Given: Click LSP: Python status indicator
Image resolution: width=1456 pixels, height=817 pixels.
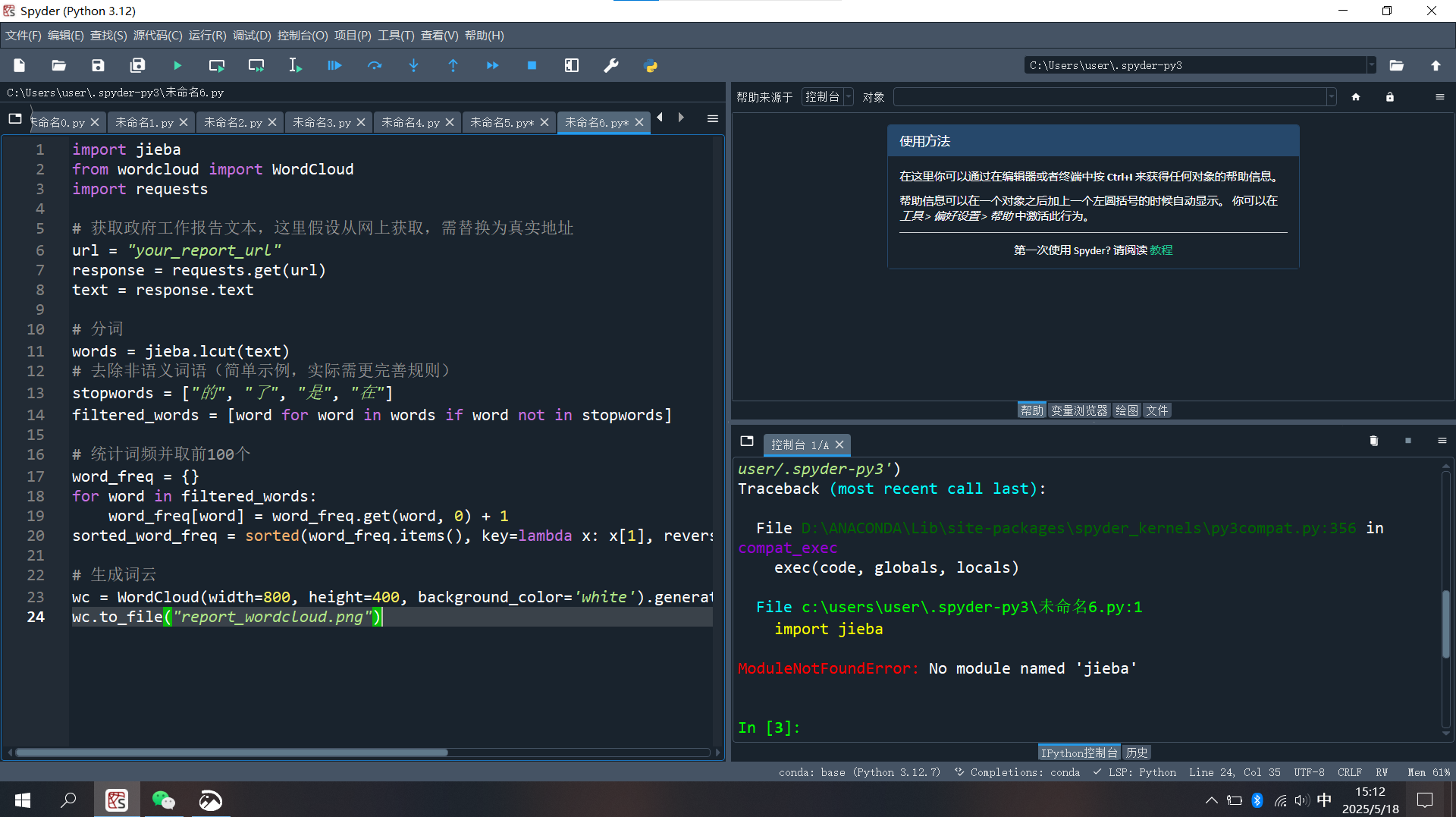Looking at the screenshot, I should [1134, 772].
